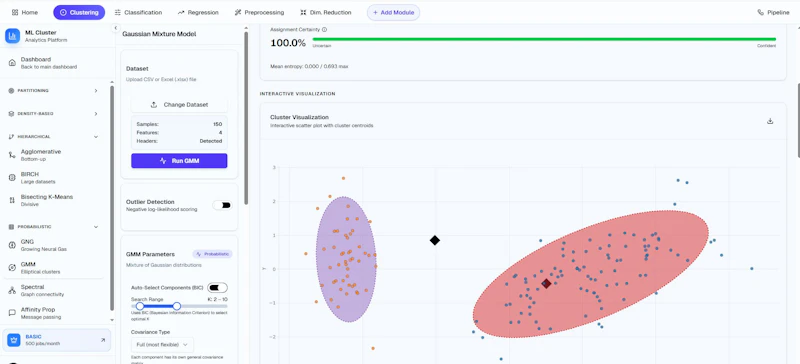Click the Partitioning section icon
Viewport: 800px width, 364px height.
pos(12,90)
